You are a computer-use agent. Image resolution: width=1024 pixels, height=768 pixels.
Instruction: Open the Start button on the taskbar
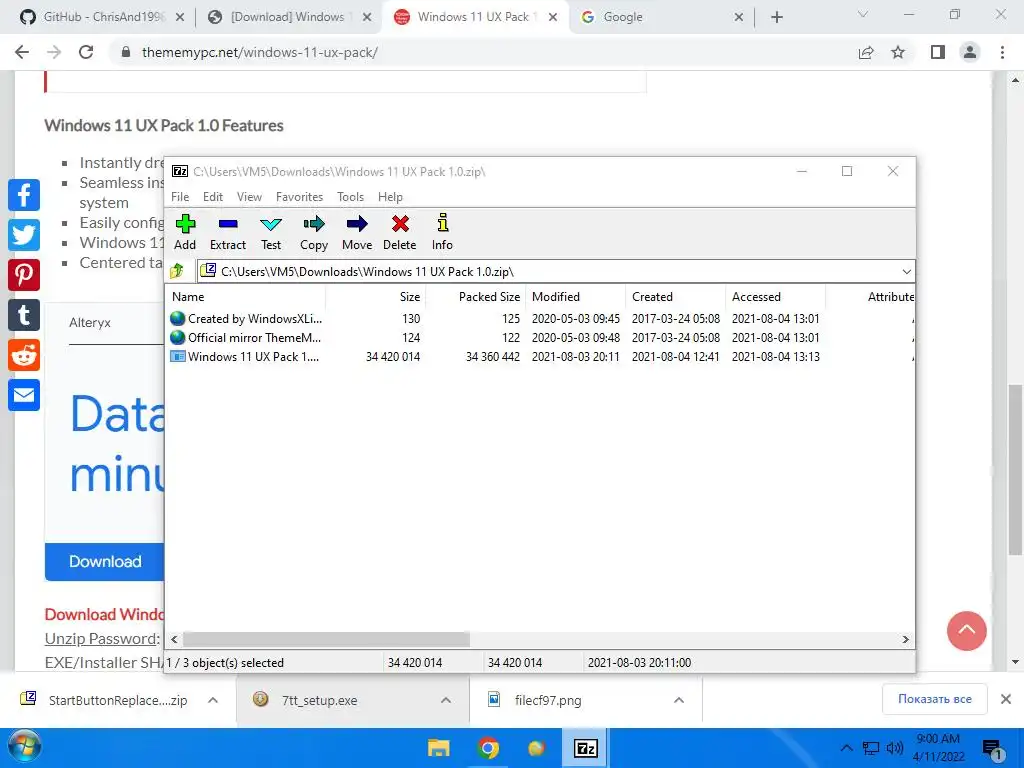tap(25, 748)
